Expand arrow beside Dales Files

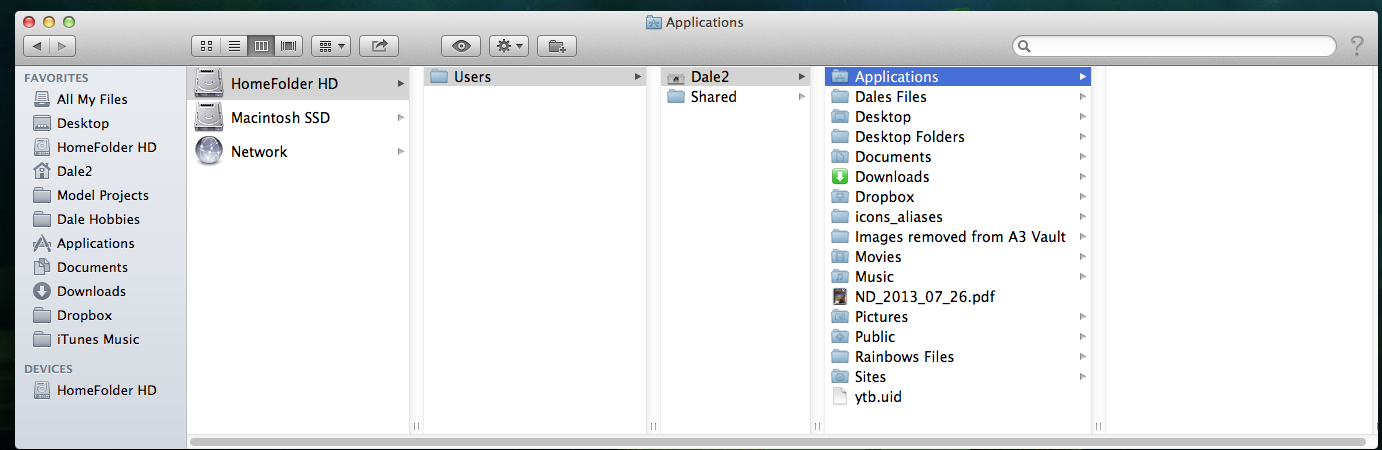pyautogui.click(x=1083, y=97)
